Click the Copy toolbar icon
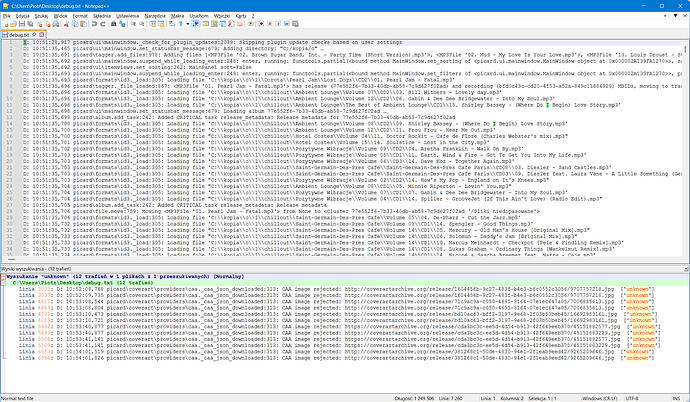 [75, 24]
